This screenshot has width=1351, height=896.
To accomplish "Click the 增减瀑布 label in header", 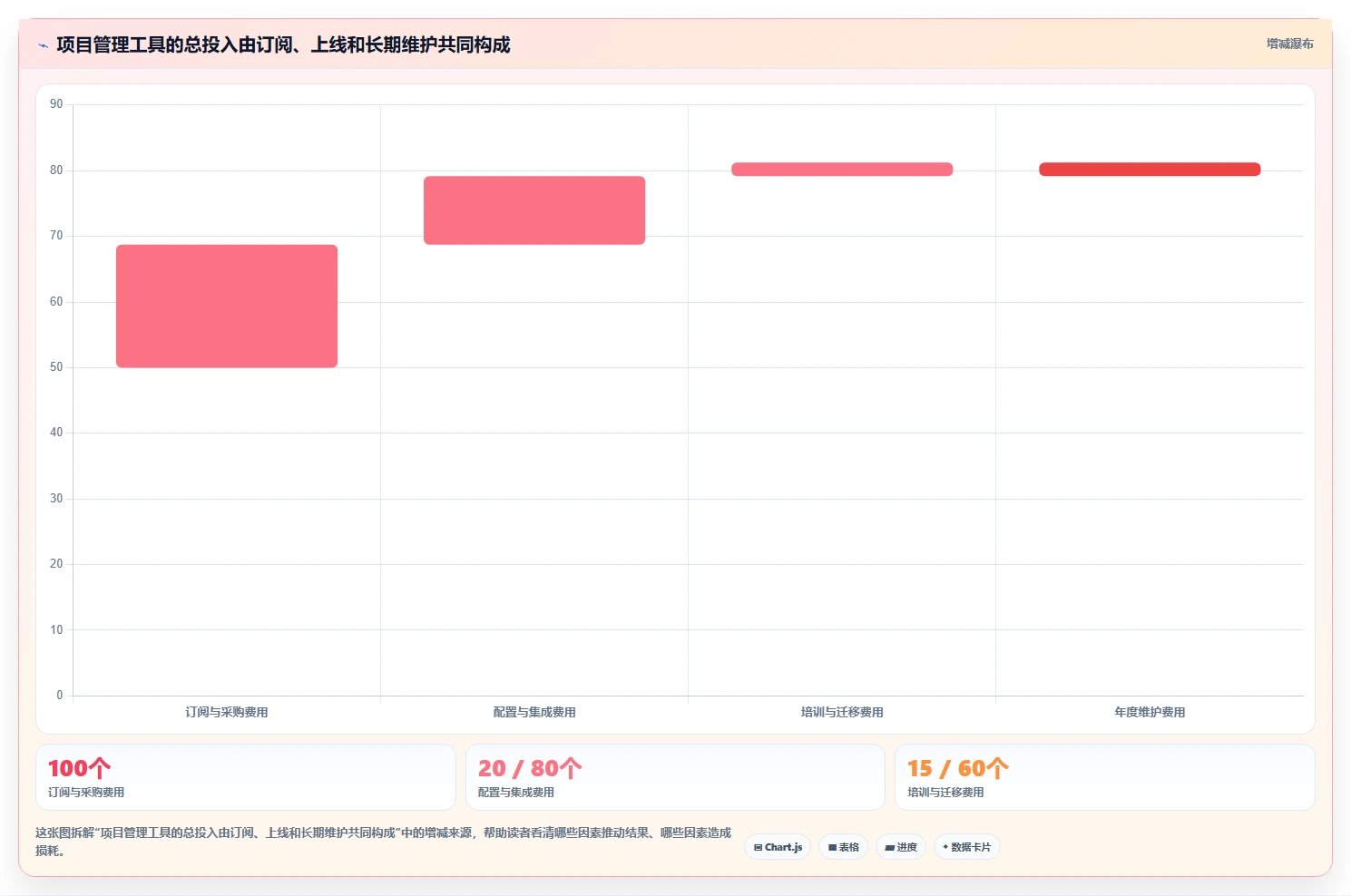I will (x=1289, y=44).
